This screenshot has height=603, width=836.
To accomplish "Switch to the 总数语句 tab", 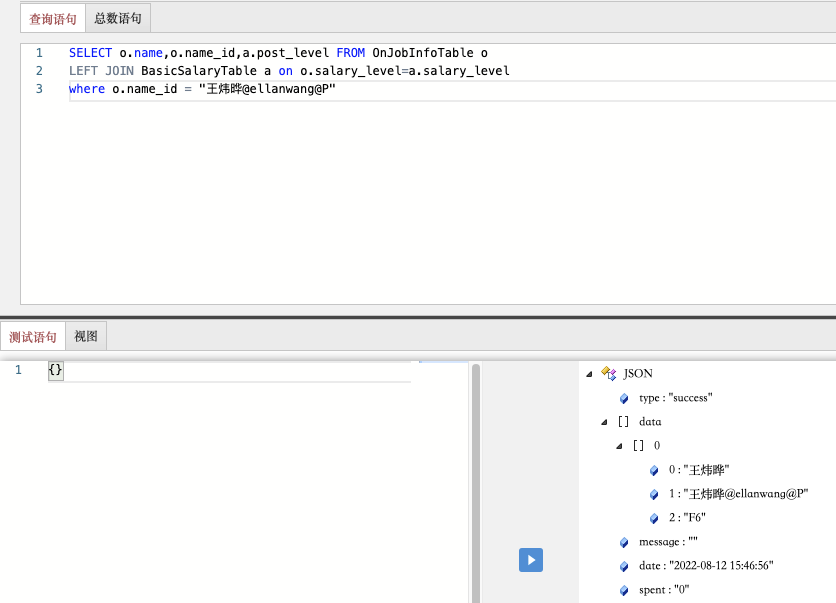I will [x=118, y=18].
